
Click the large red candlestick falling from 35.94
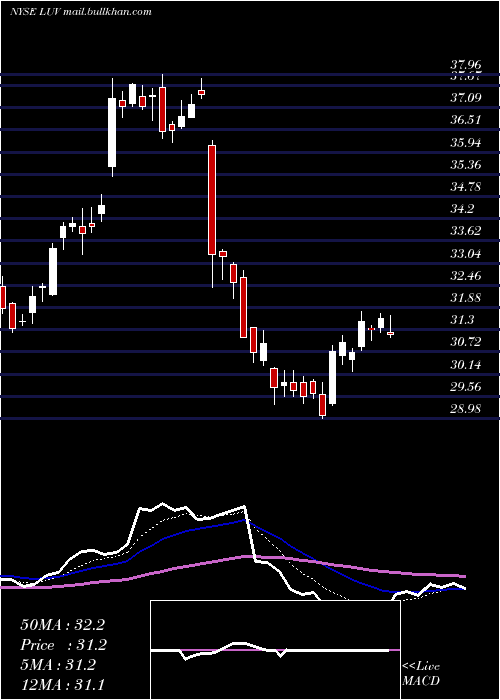coord(212,200)
